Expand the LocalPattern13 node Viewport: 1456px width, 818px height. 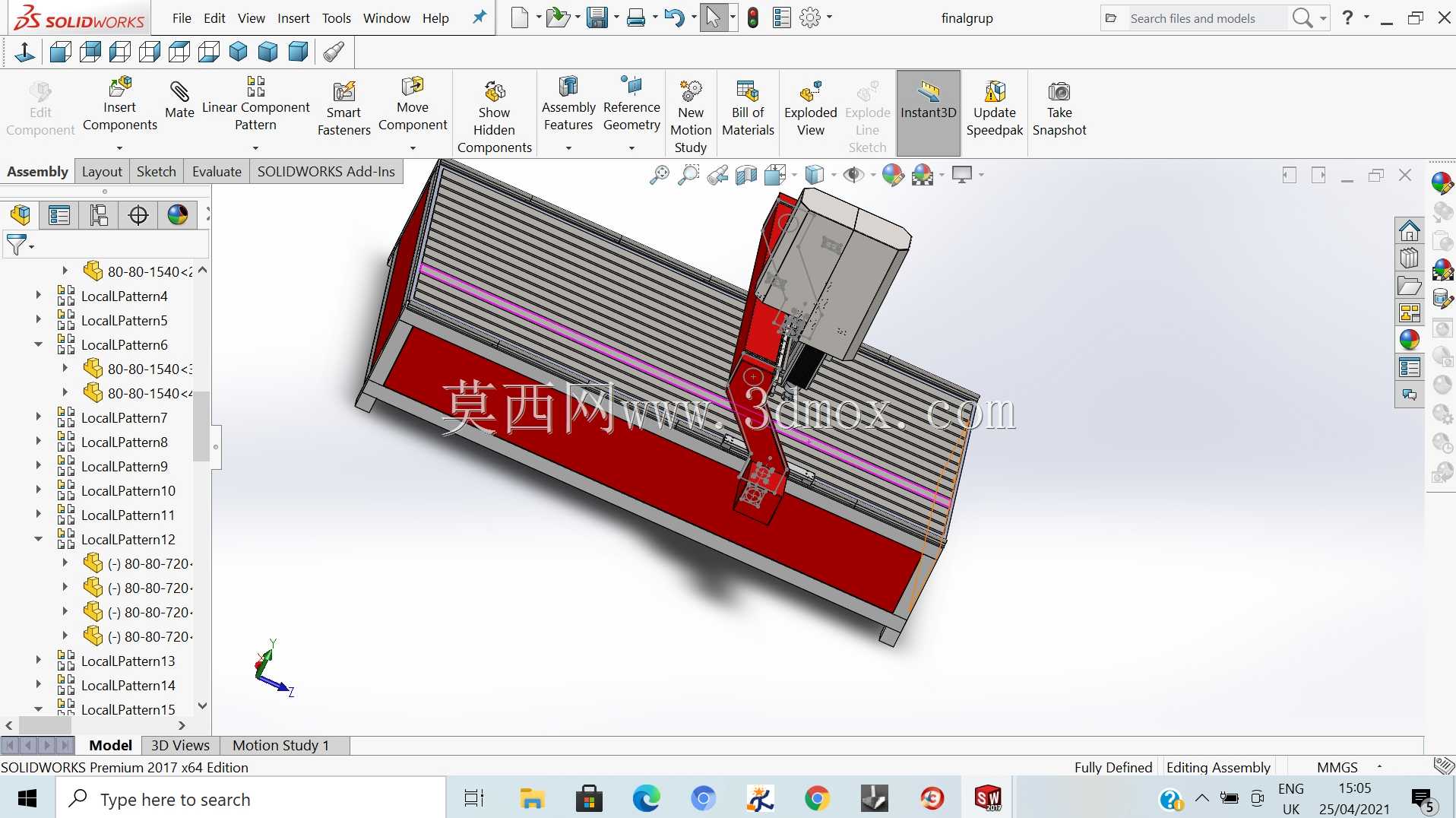(x=39, y=661)
